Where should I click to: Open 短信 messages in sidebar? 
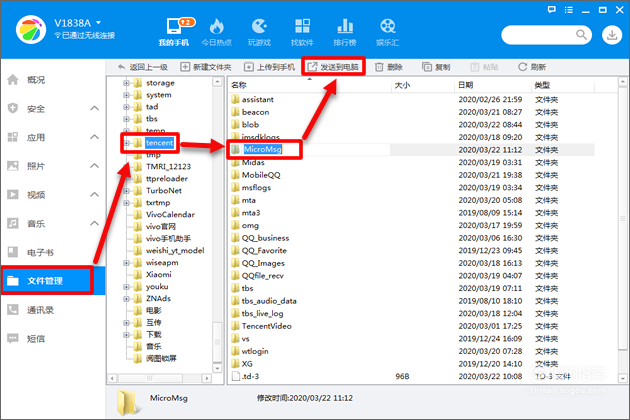tap(52, 339)
